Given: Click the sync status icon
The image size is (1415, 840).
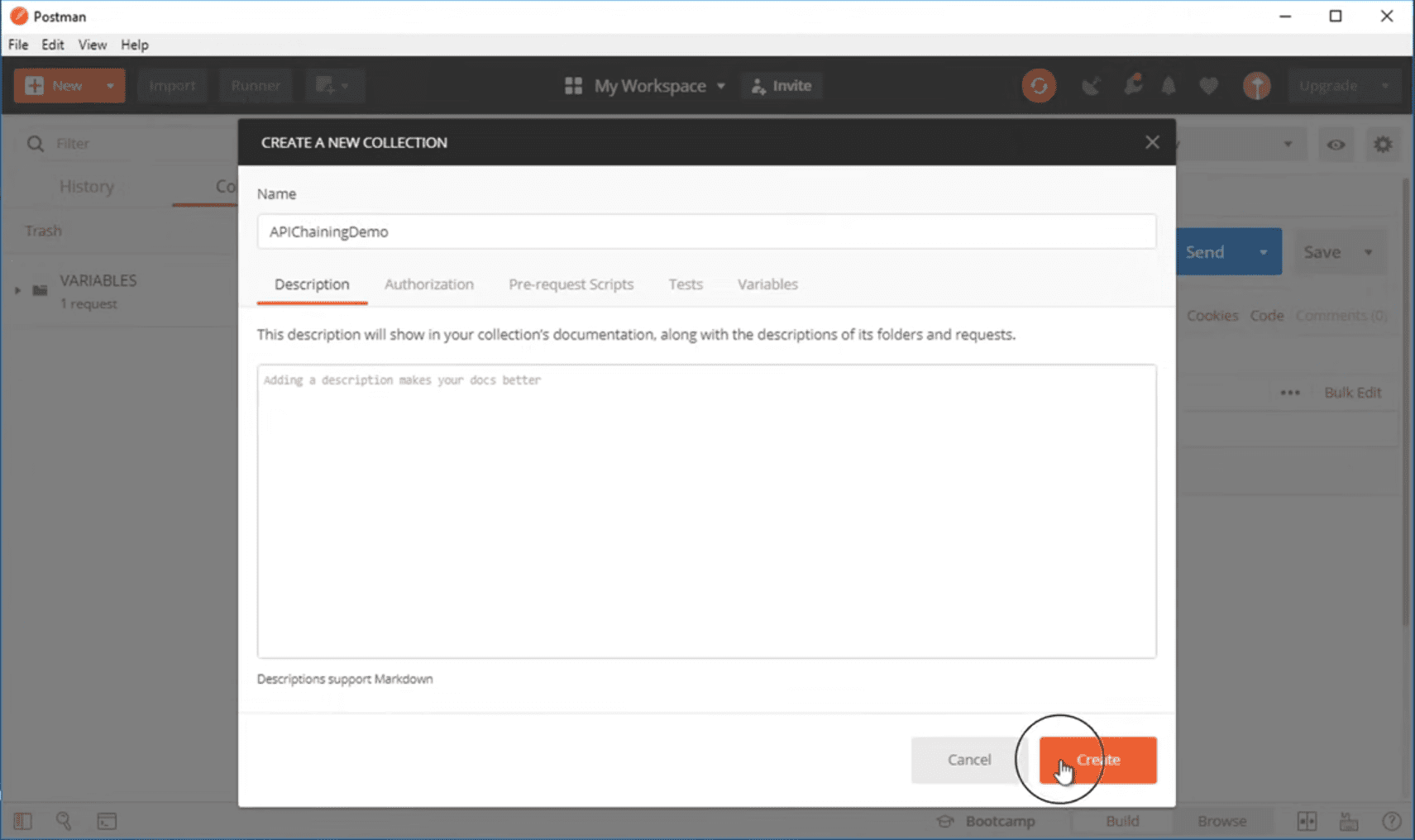Looking at the screenshot, I should (x=1040, y=85).
